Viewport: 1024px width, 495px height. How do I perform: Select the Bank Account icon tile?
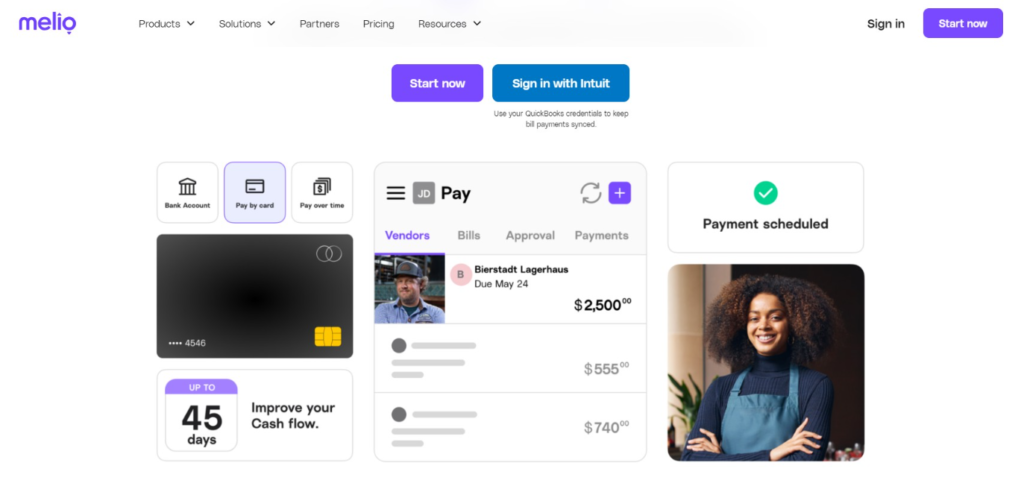tap(187, 193)
